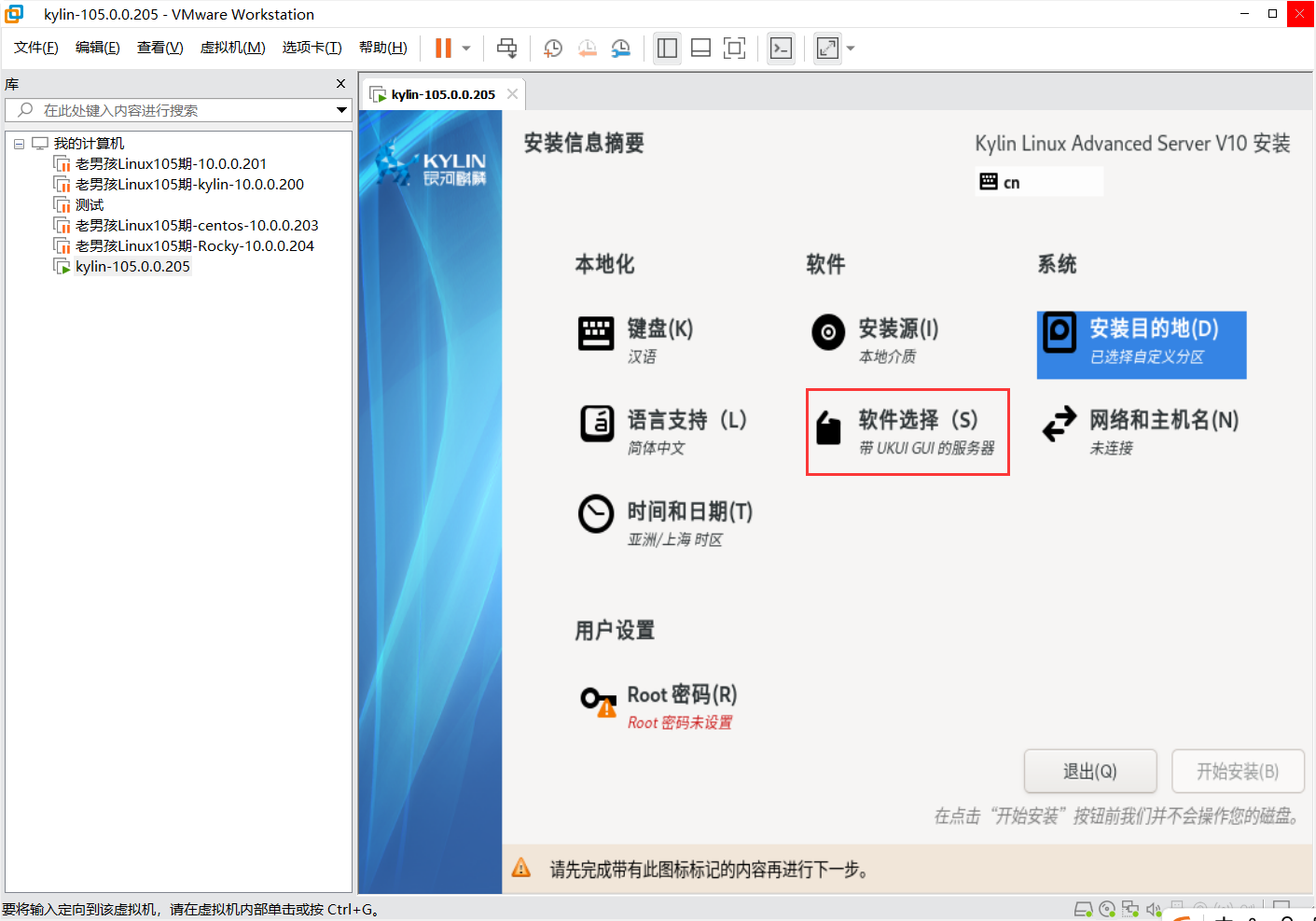The image size is (1316, 921).
Task: Open 网络和主机名(N) network settings
Action: point(1164,420)
